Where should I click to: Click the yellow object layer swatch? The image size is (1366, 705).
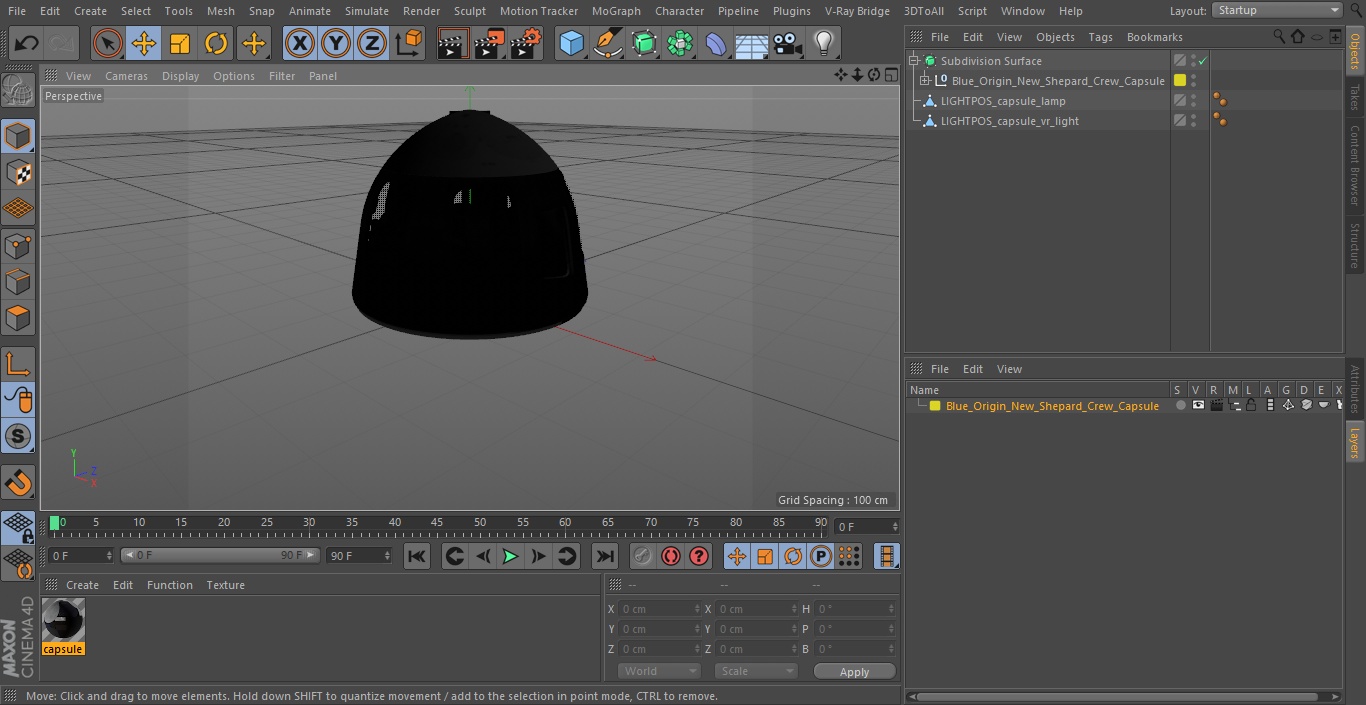click(1180, 81)
